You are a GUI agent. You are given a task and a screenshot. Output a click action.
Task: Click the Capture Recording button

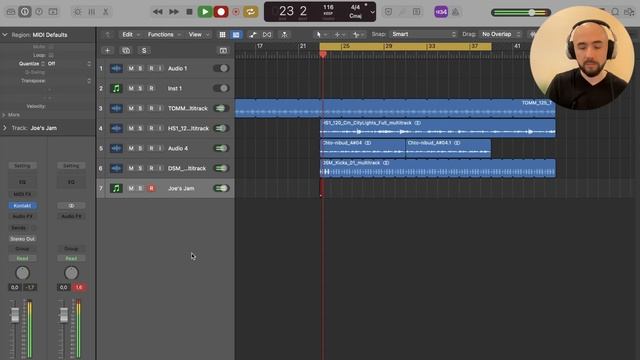(x=236, y=12)
